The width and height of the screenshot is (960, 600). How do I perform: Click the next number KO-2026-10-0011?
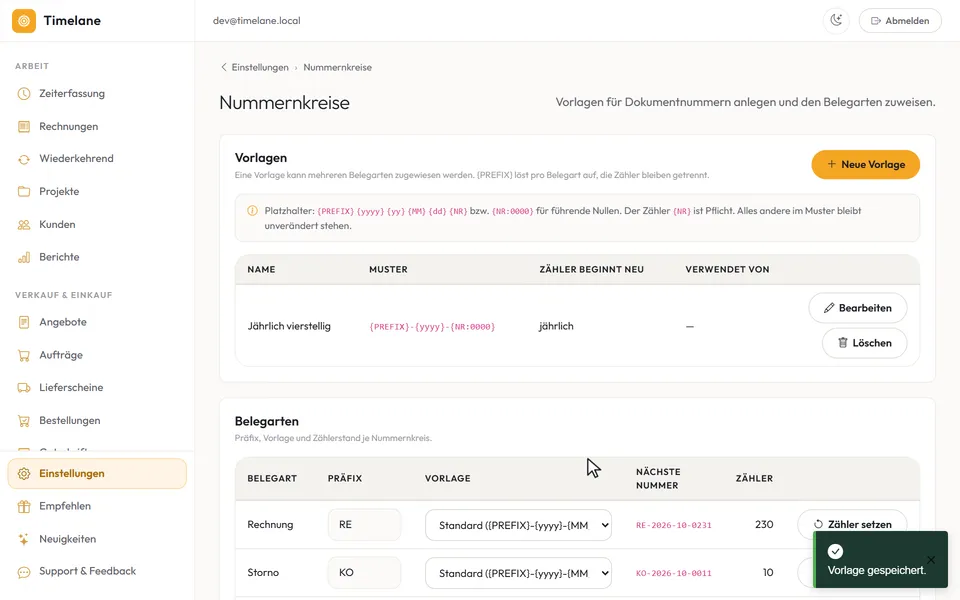click(673, 573)
